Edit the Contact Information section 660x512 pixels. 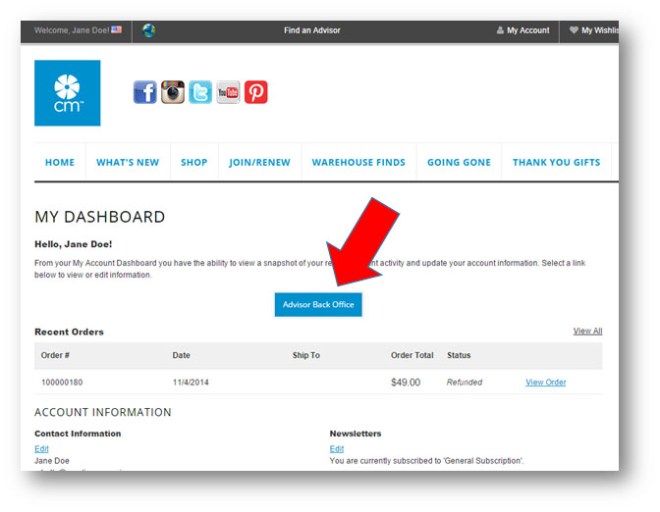[x=41, y=449]
